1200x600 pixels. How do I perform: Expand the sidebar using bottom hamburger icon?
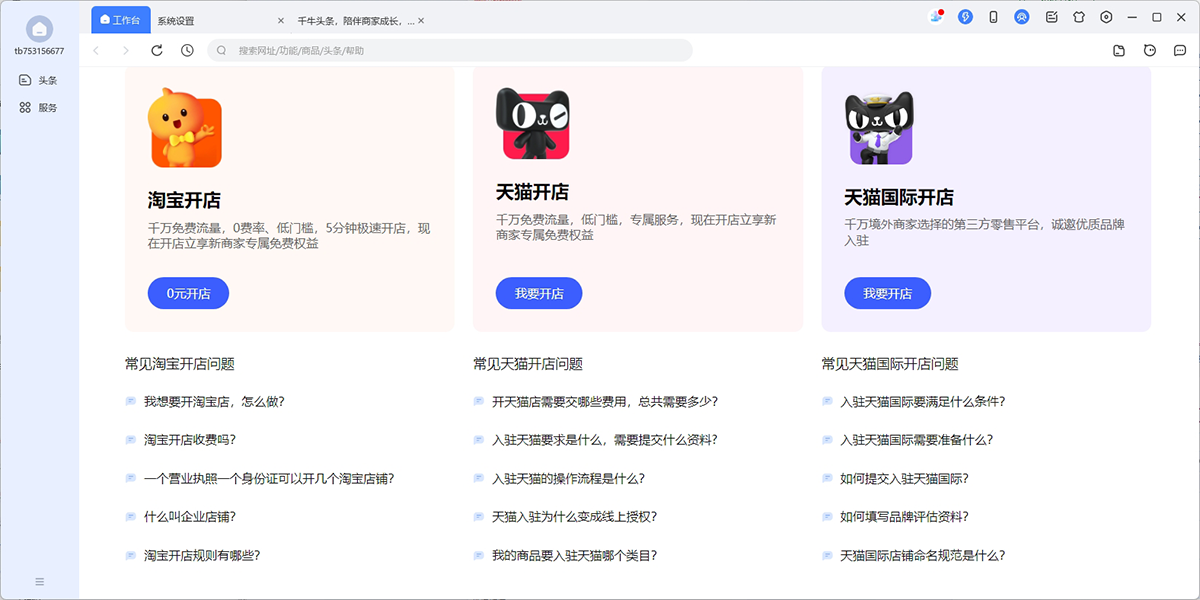tap(40, 581)
